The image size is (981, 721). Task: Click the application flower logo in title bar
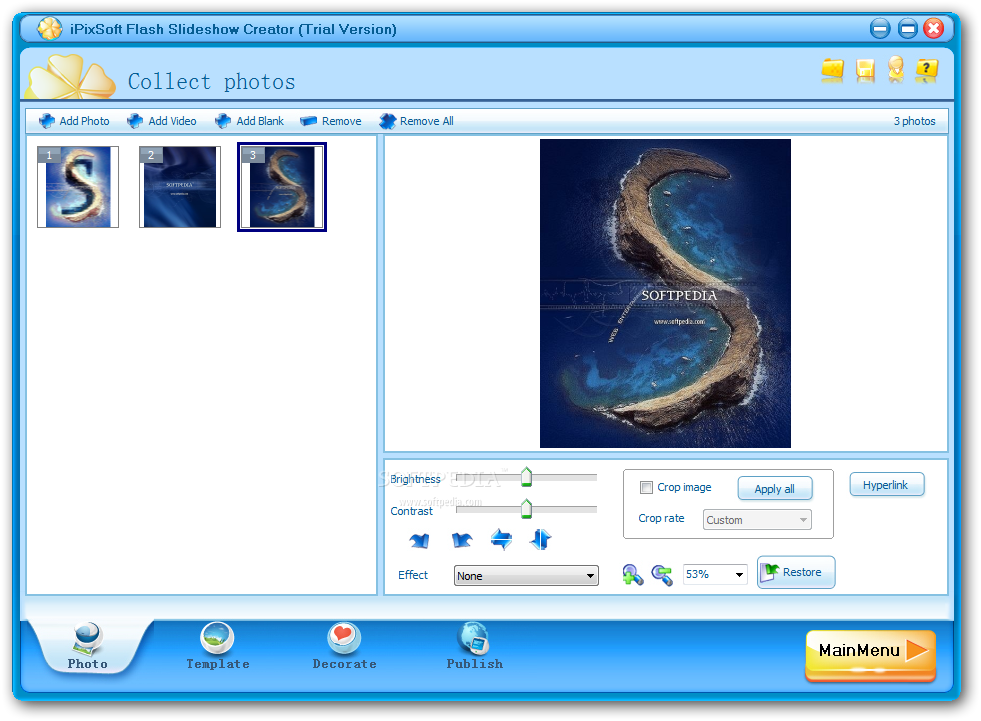click(49, 28)
